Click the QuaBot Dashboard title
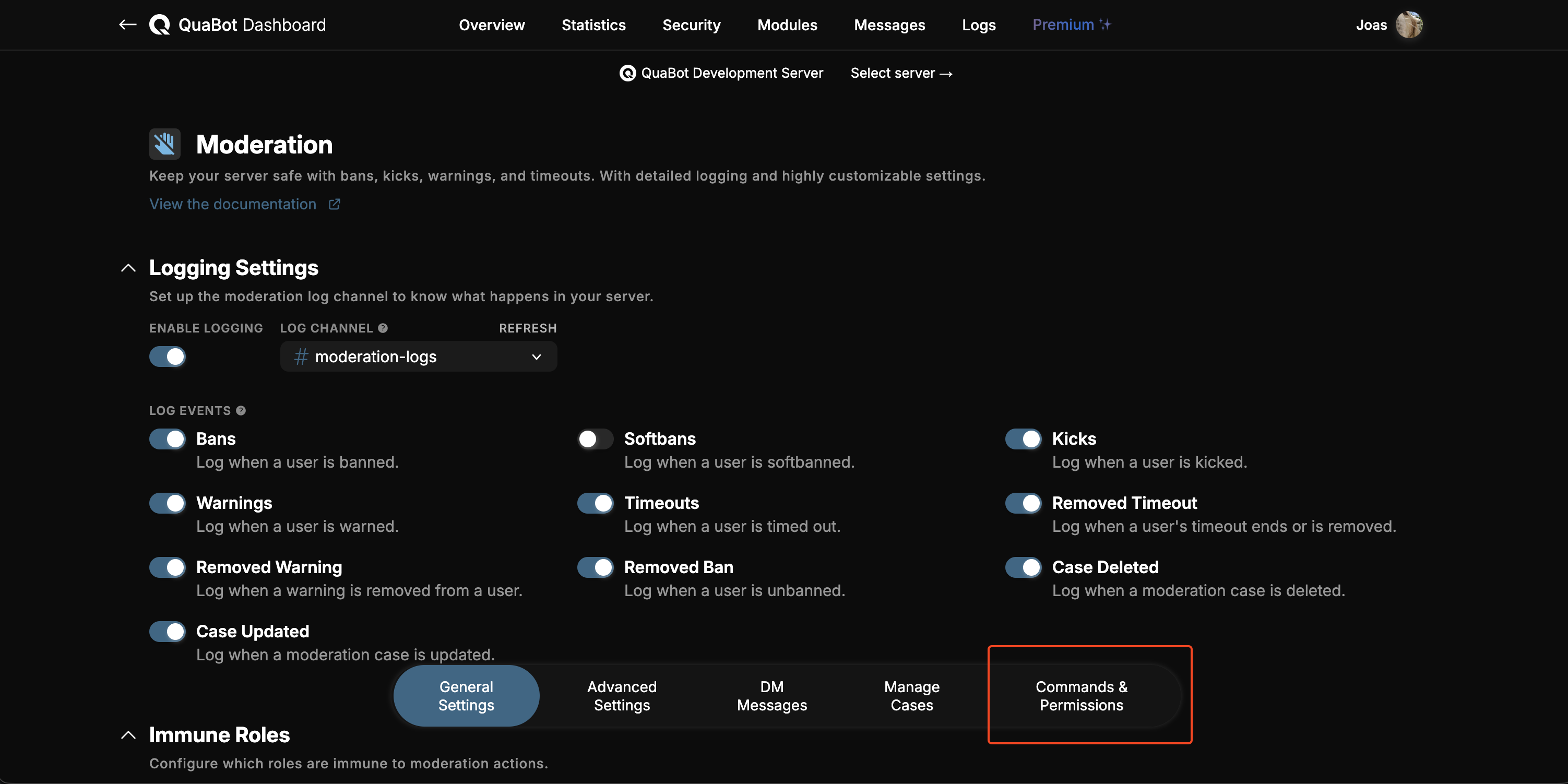 pos(252,25)
